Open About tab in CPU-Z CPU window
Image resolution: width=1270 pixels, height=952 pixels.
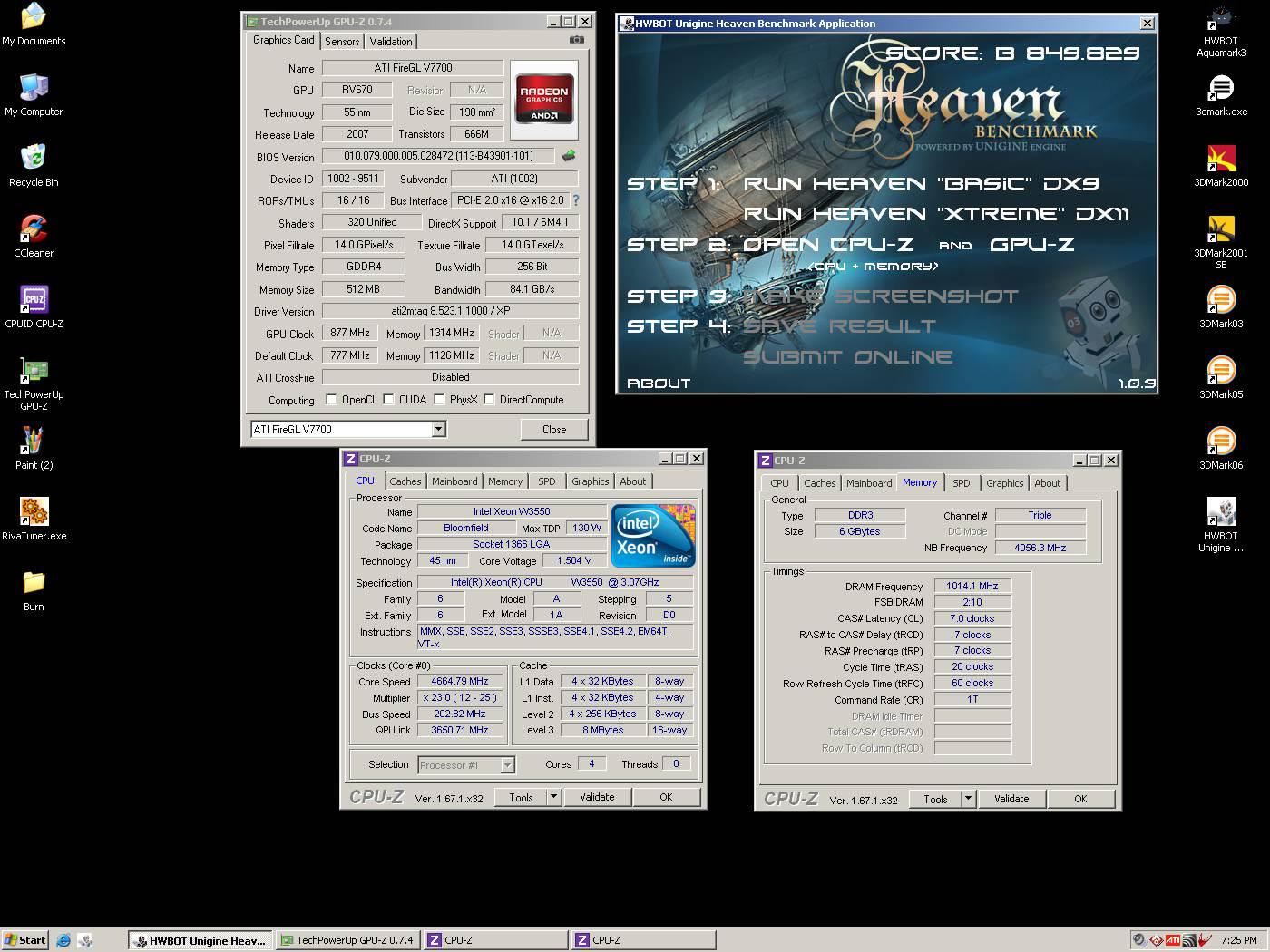click(x=633, y=481)
